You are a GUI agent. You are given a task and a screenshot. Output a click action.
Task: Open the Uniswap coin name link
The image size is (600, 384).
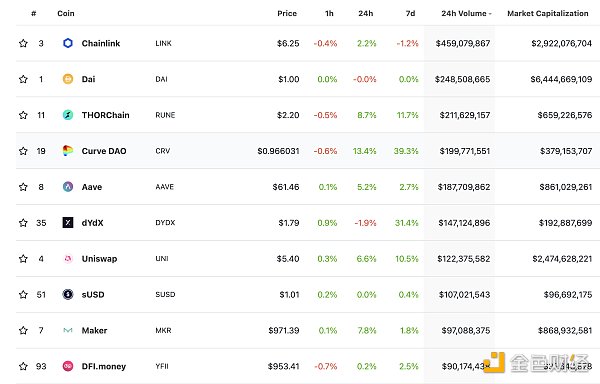99,259
